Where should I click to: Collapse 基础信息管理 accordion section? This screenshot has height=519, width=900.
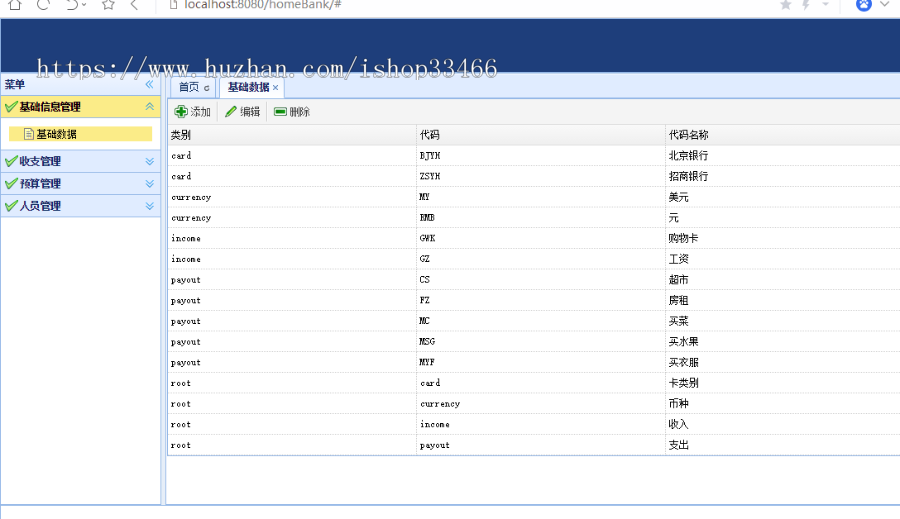pyautogui.click(x=149, y=106)
